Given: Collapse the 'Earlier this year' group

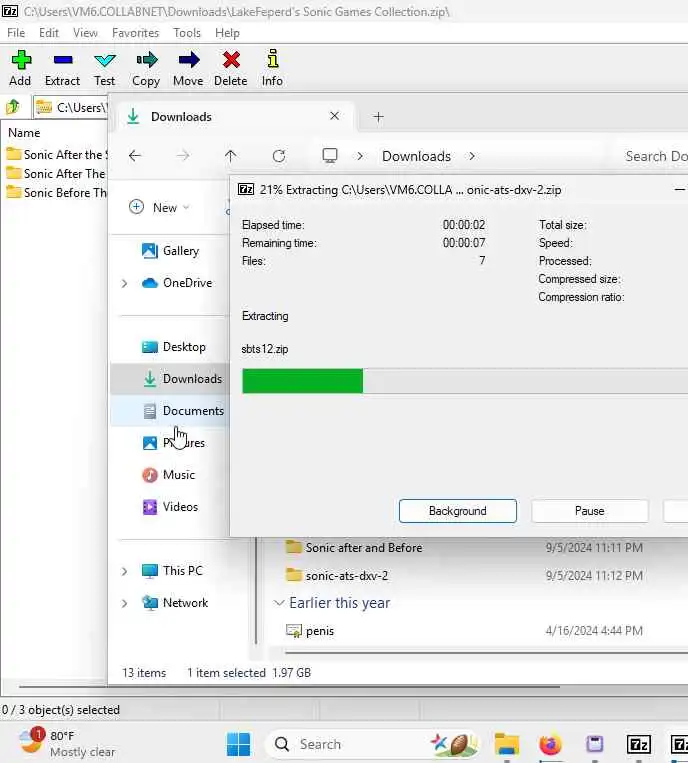Looking at the screenshot, I should coord(279,603).
